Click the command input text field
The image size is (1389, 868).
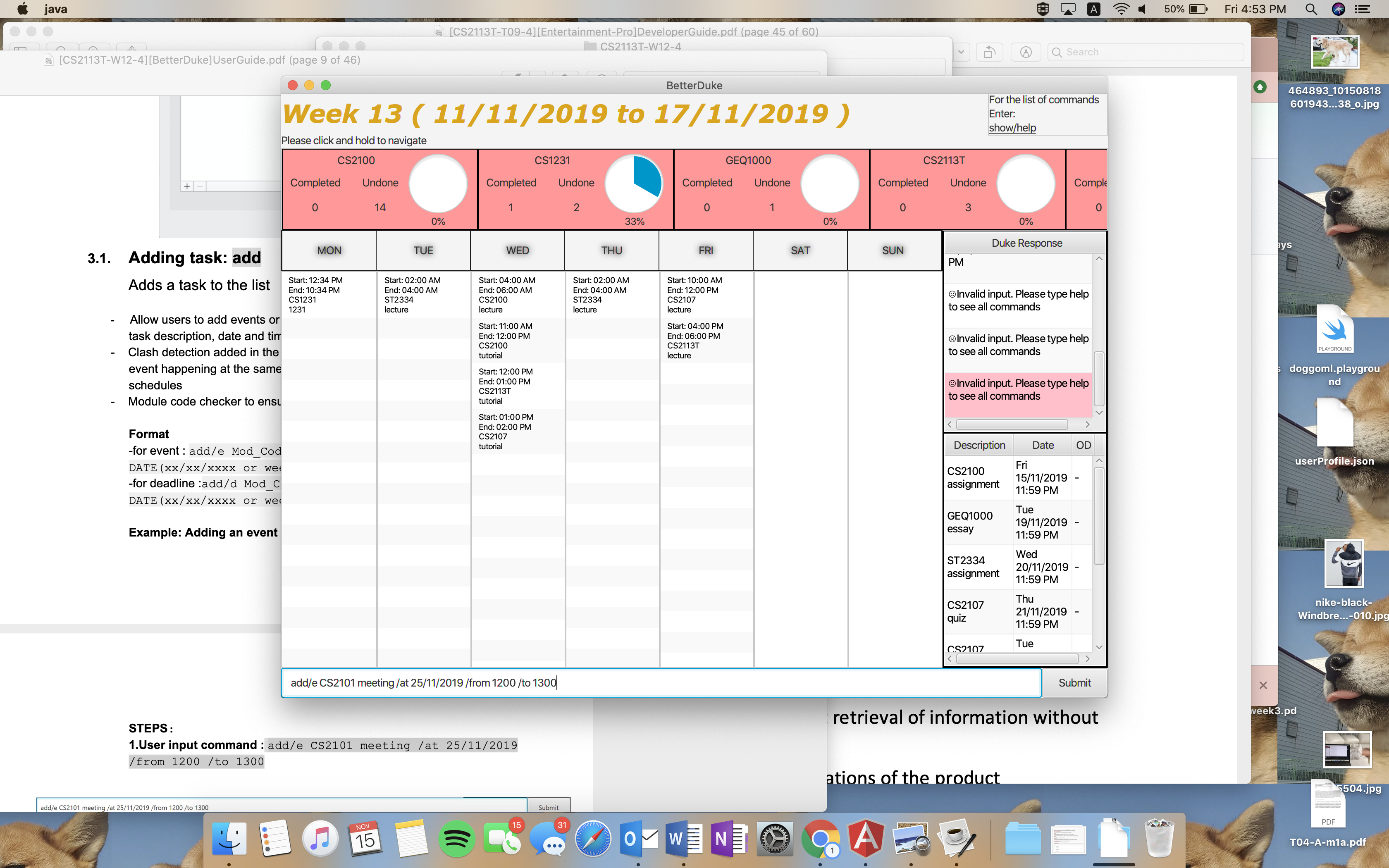[x=660, y=682]
